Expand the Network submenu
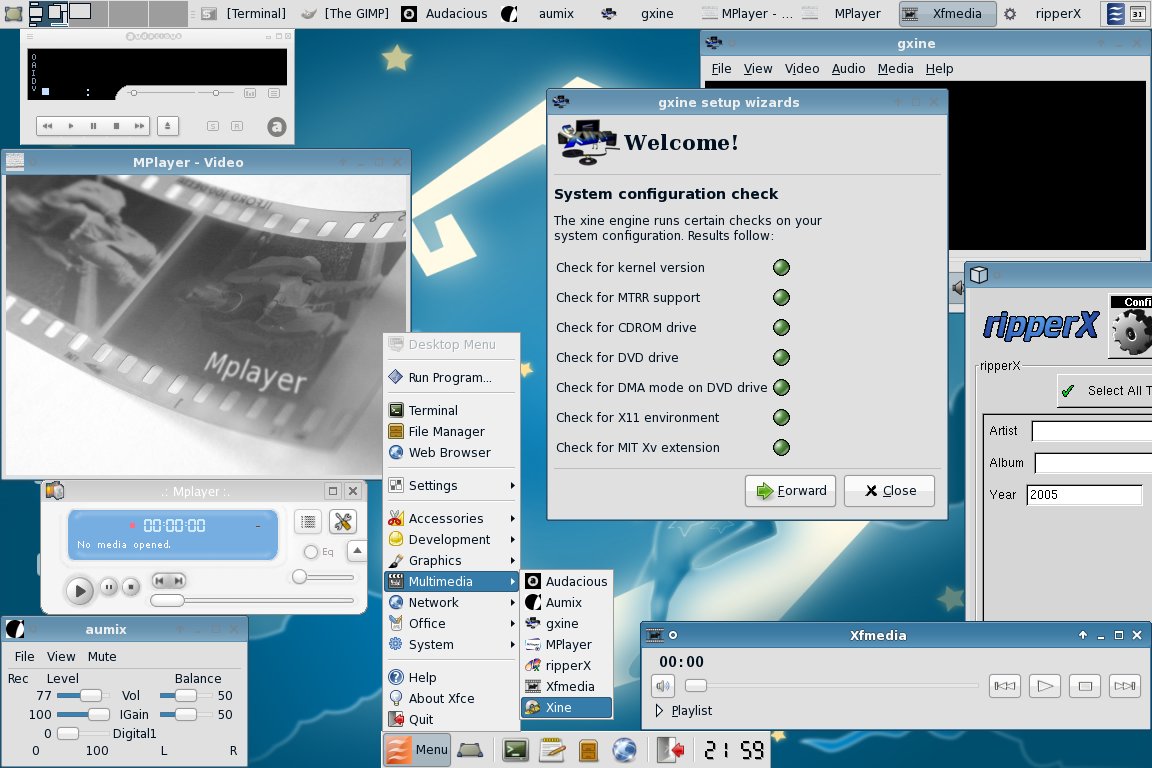The height and width of the screenshot is (768, 1152). 451,603
